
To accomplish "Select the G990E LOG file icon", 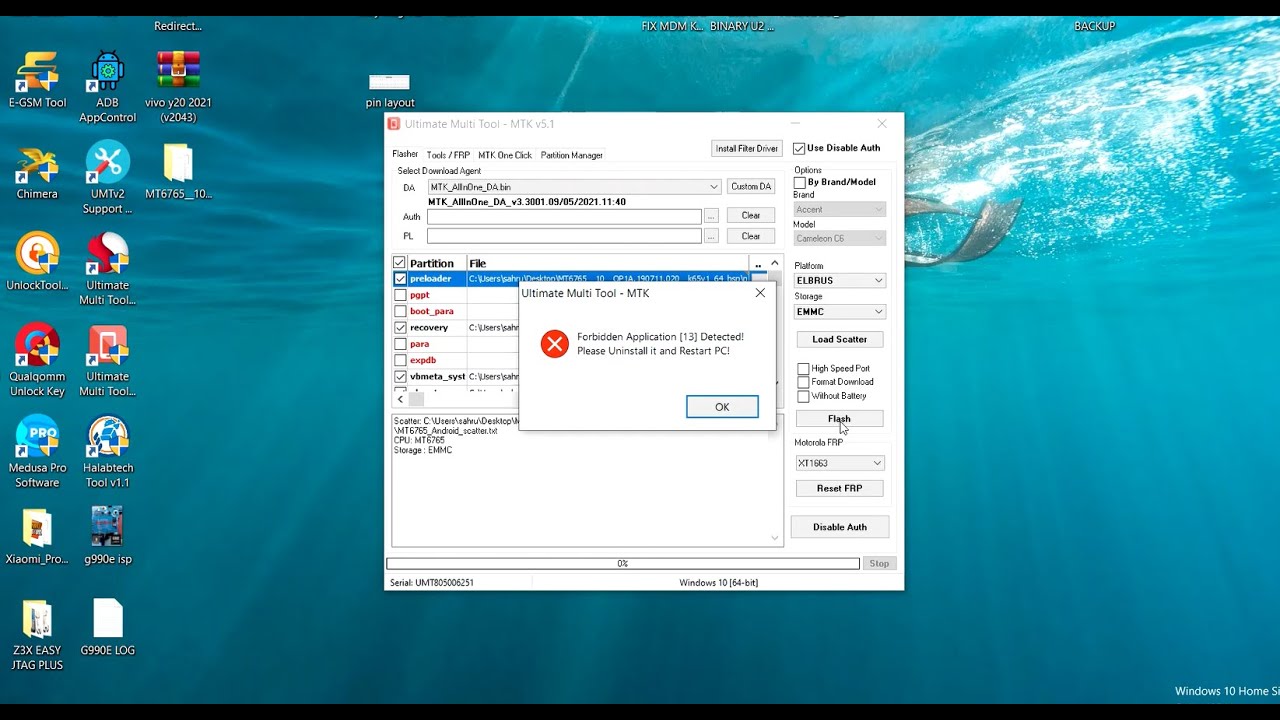I will click(x=107, y=628).
